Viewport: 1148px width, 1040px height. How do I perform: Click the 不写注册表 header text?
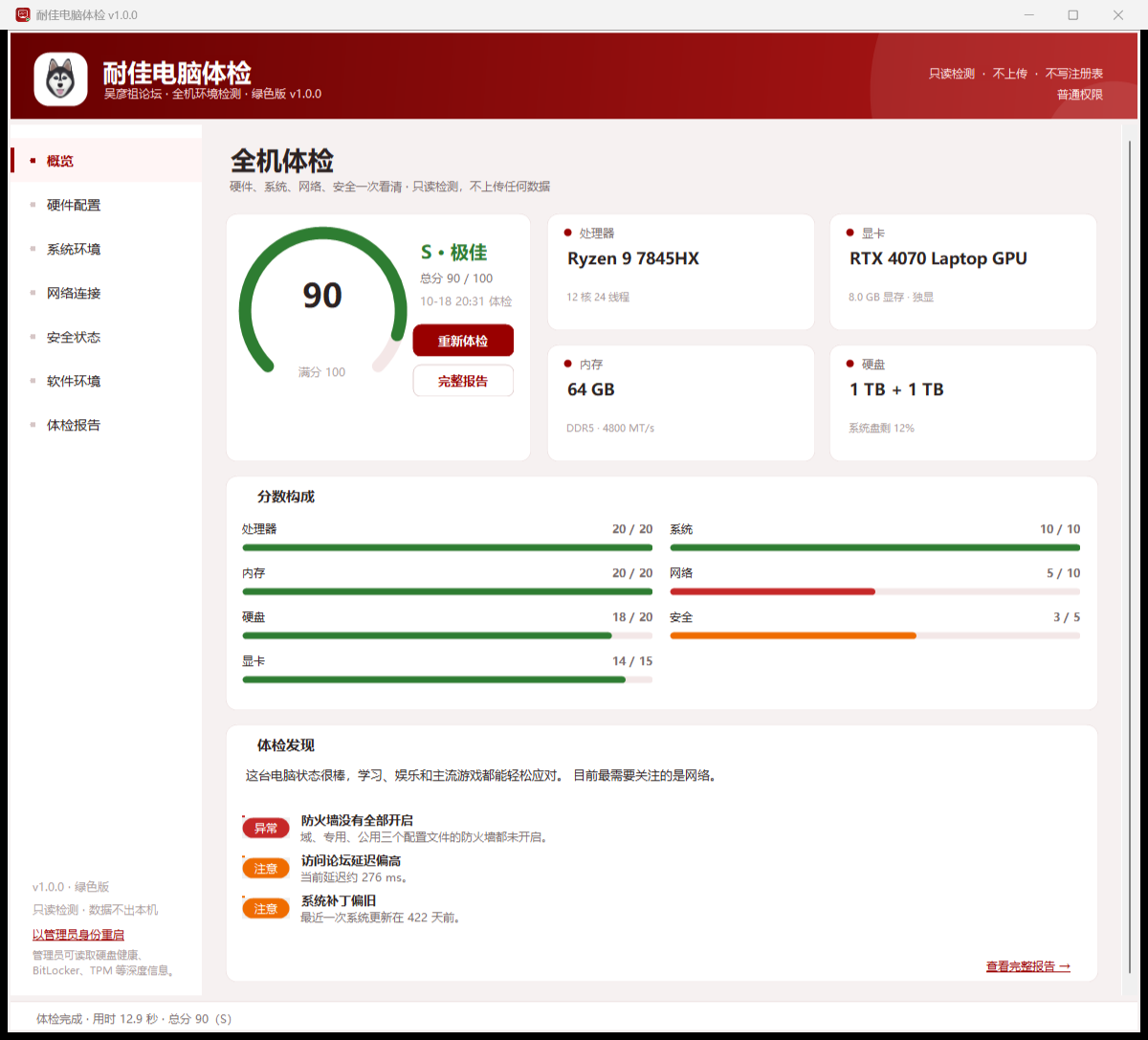coord(1074,74)
